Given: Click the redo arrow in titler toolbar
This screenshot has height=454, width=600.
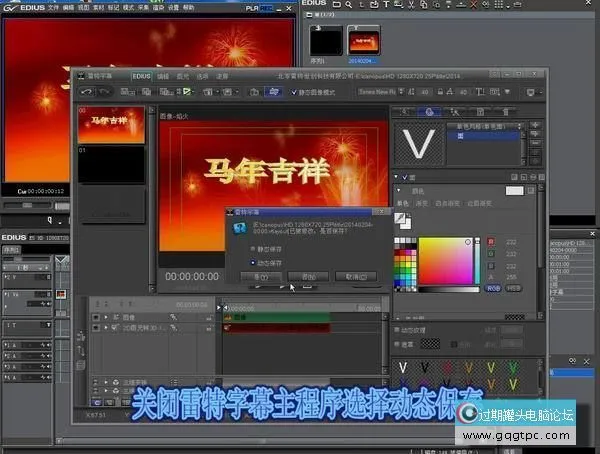Looking at the screenshot, I should pyautogui.click(x=107, y=91).
